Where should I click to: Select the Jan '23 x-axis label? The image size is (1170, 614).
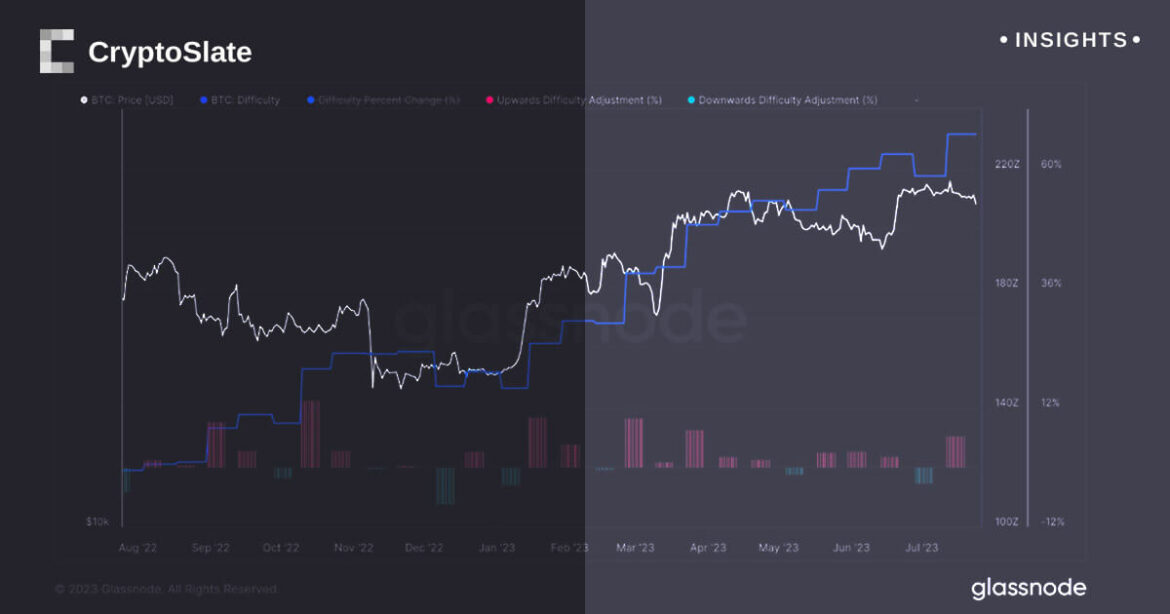[x=496, y=548]
